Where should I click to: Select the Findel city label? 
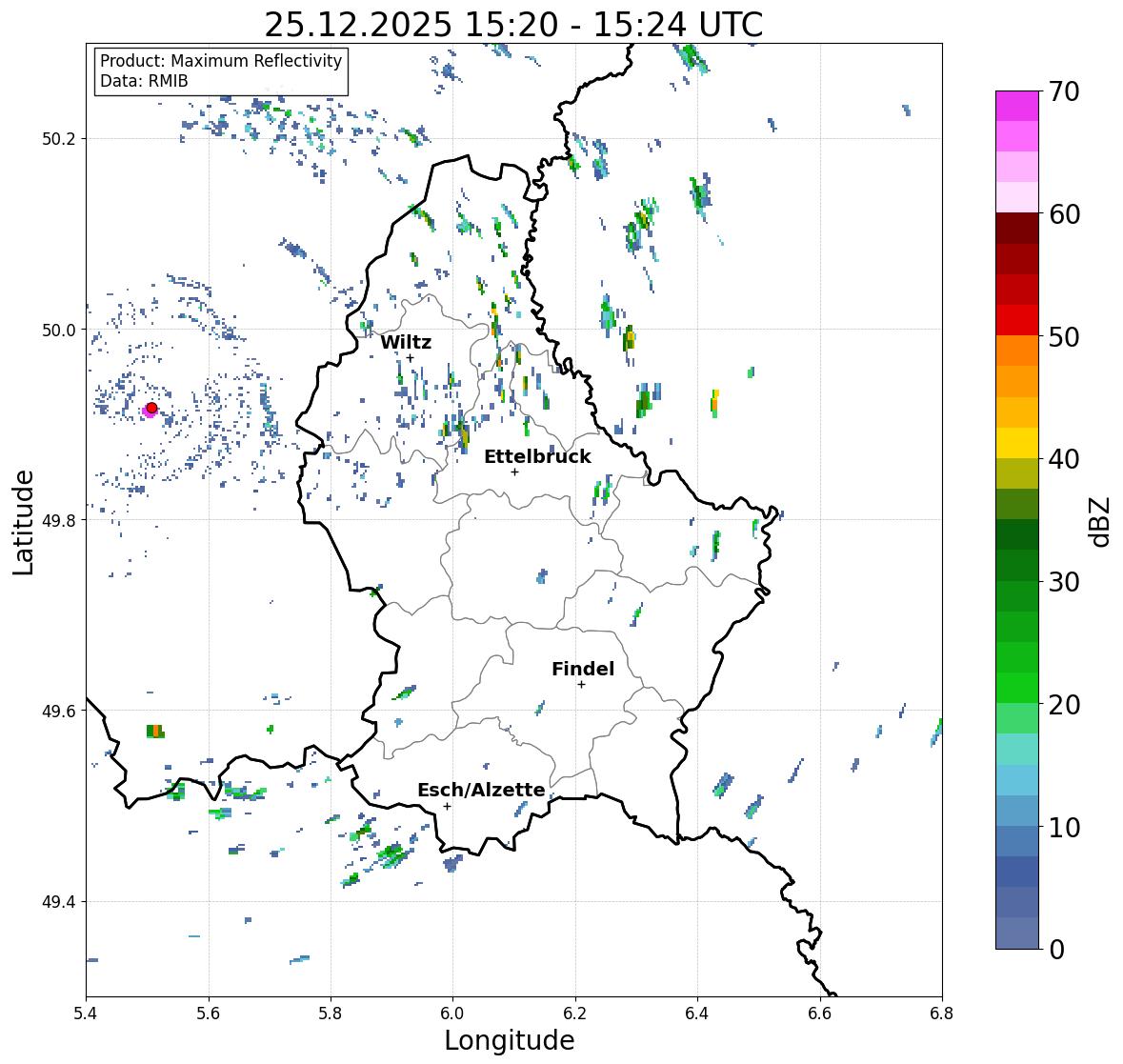[583, 669]
